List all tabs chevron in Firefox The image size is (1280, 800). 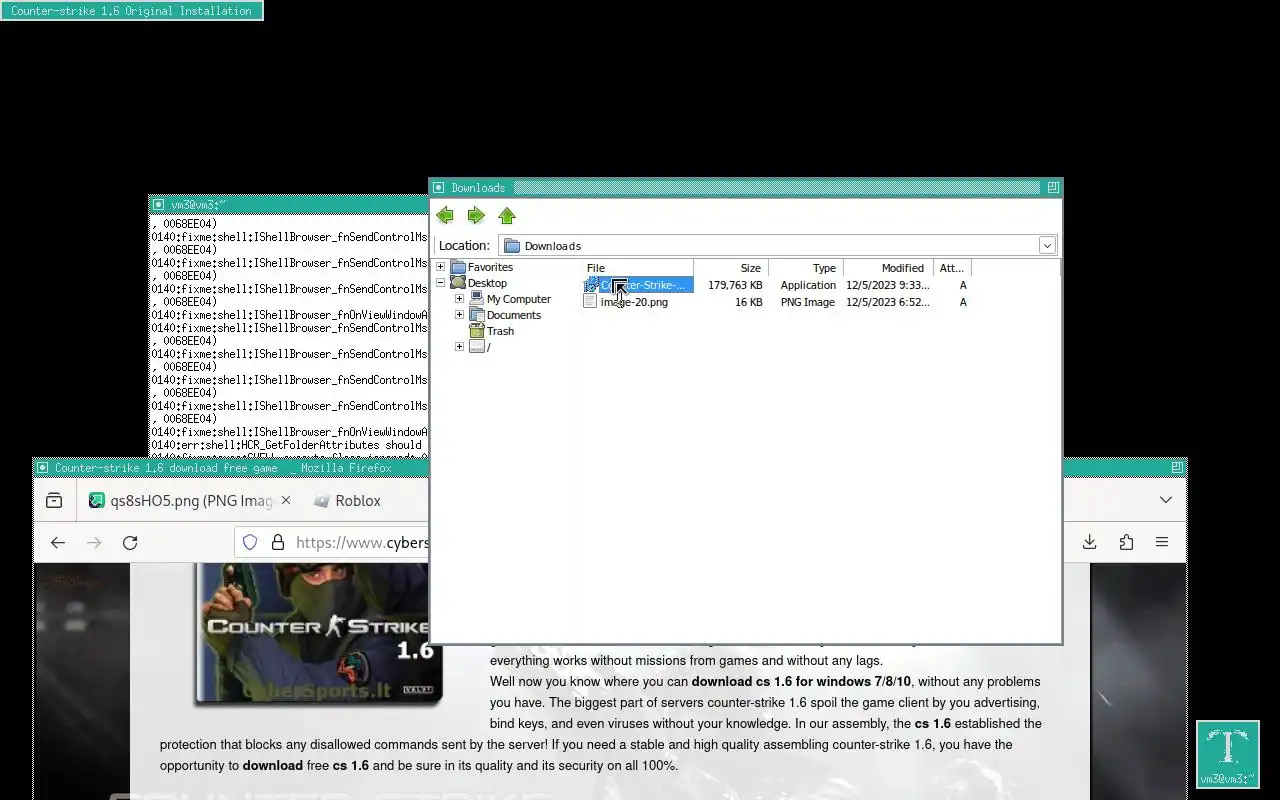coord(1166,500)
